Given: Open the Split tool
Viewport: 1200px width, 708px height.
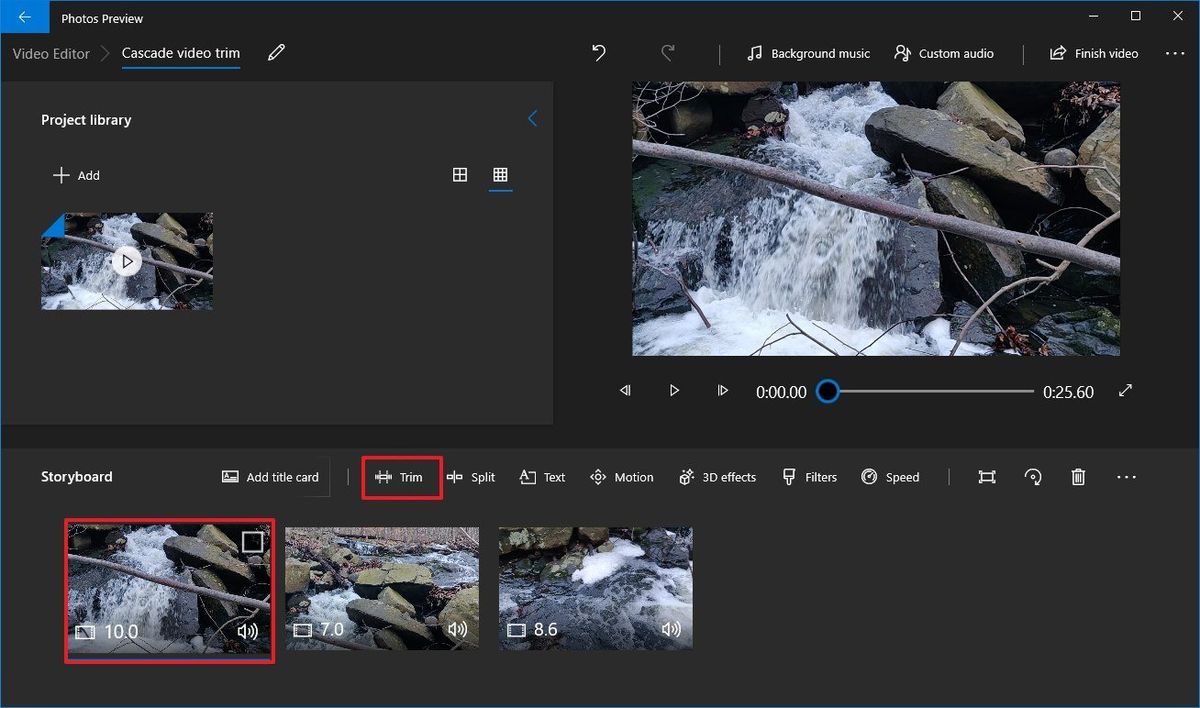Looking at the screenshot, I should tap(471, 477).
